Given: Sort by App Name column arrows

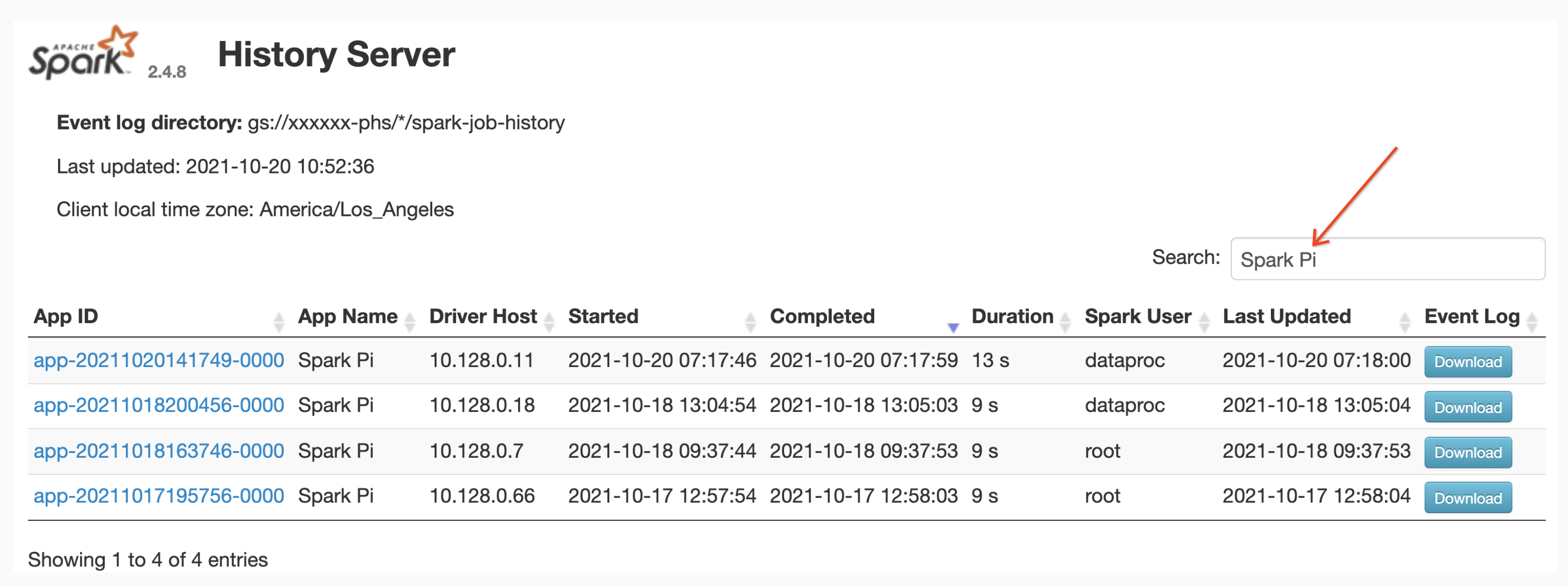Looking at the screenshot, I should point(410,322).
